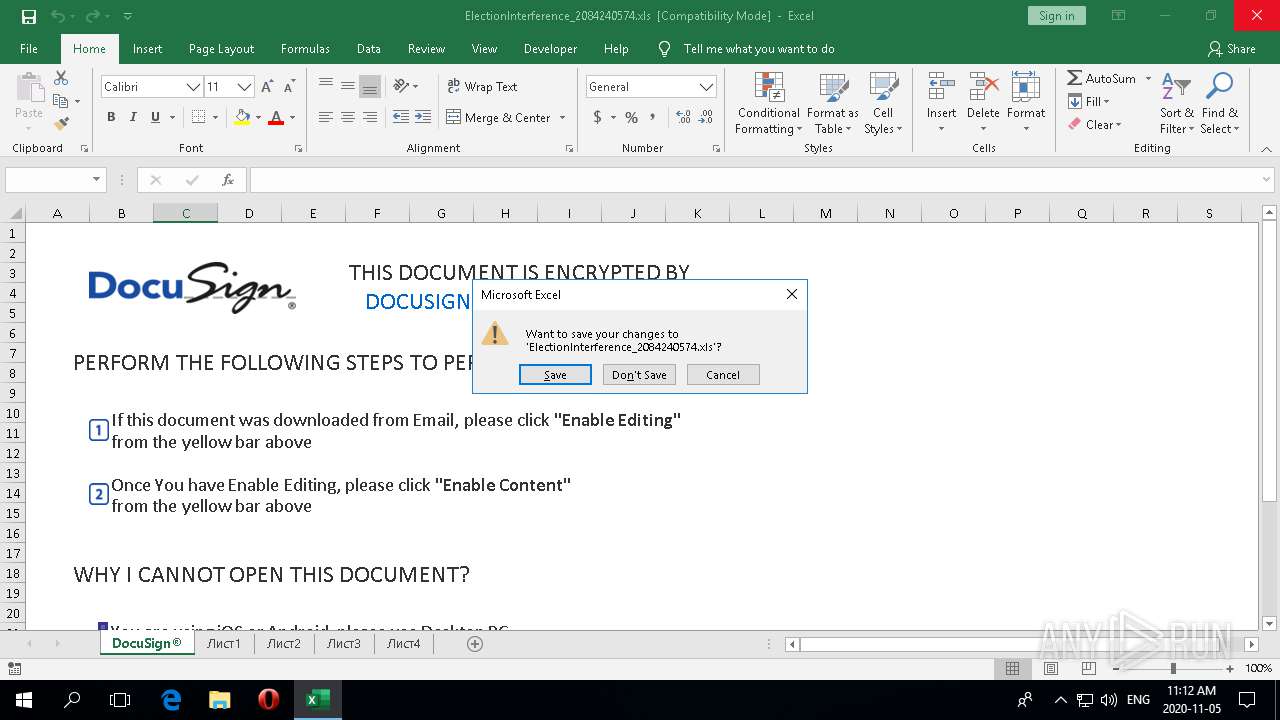The width and height of the screenshot is (1280, 720).
Task: Click the Cut scissors icon
Action: coord(61,78)
